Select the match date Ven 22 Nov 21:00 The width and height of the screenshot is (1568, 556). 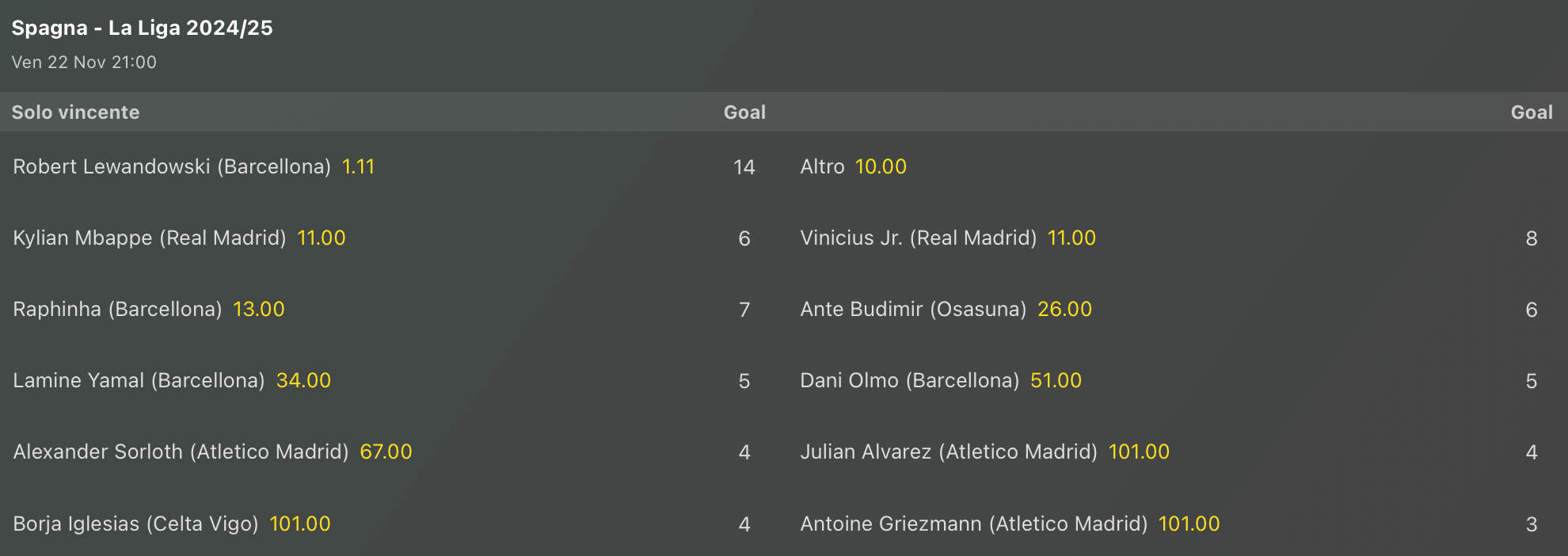(83, 62)
